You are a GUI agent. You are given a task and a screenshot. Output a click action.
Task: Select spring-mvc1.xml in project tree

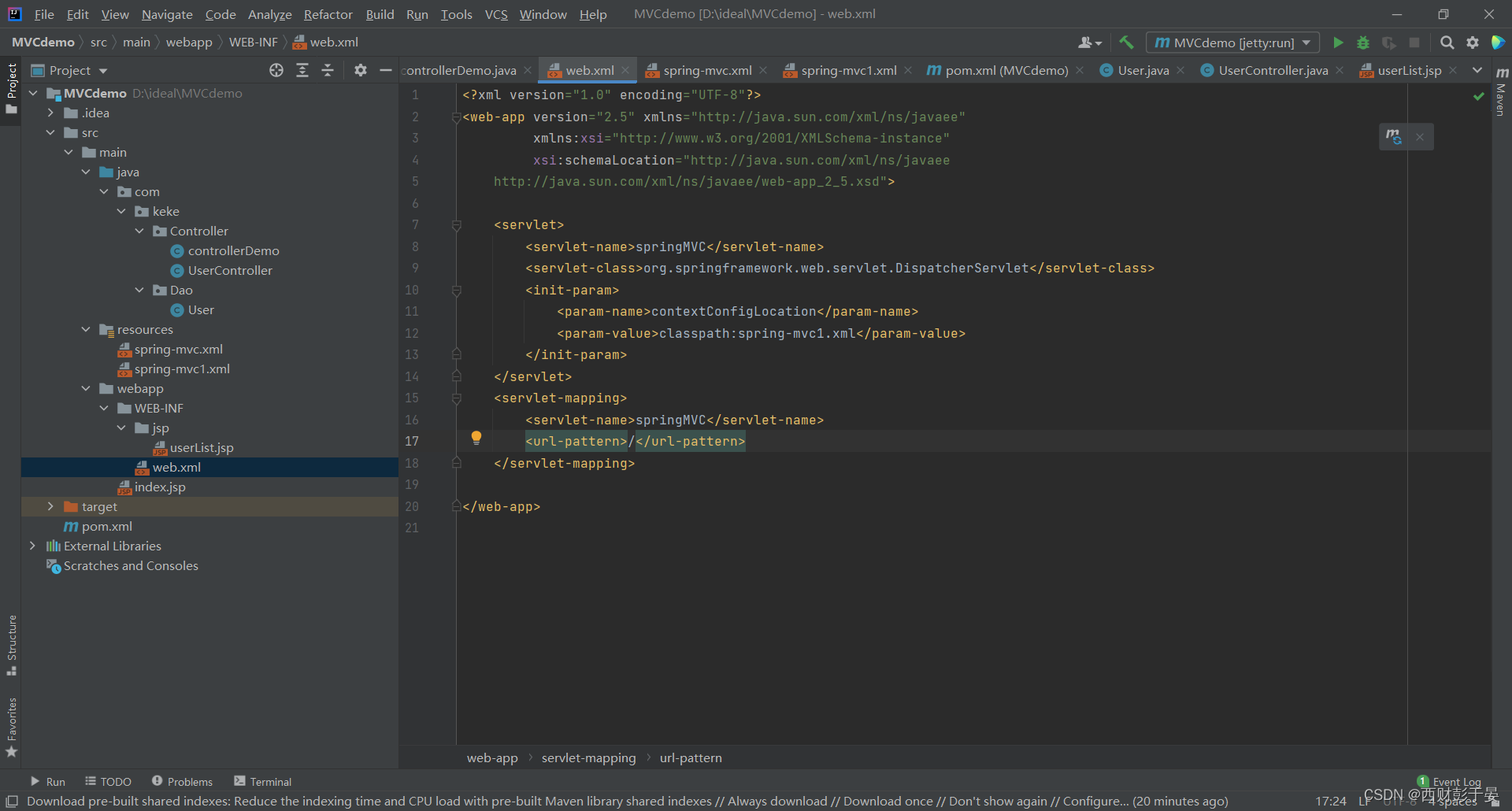click(x=182, y=368)
